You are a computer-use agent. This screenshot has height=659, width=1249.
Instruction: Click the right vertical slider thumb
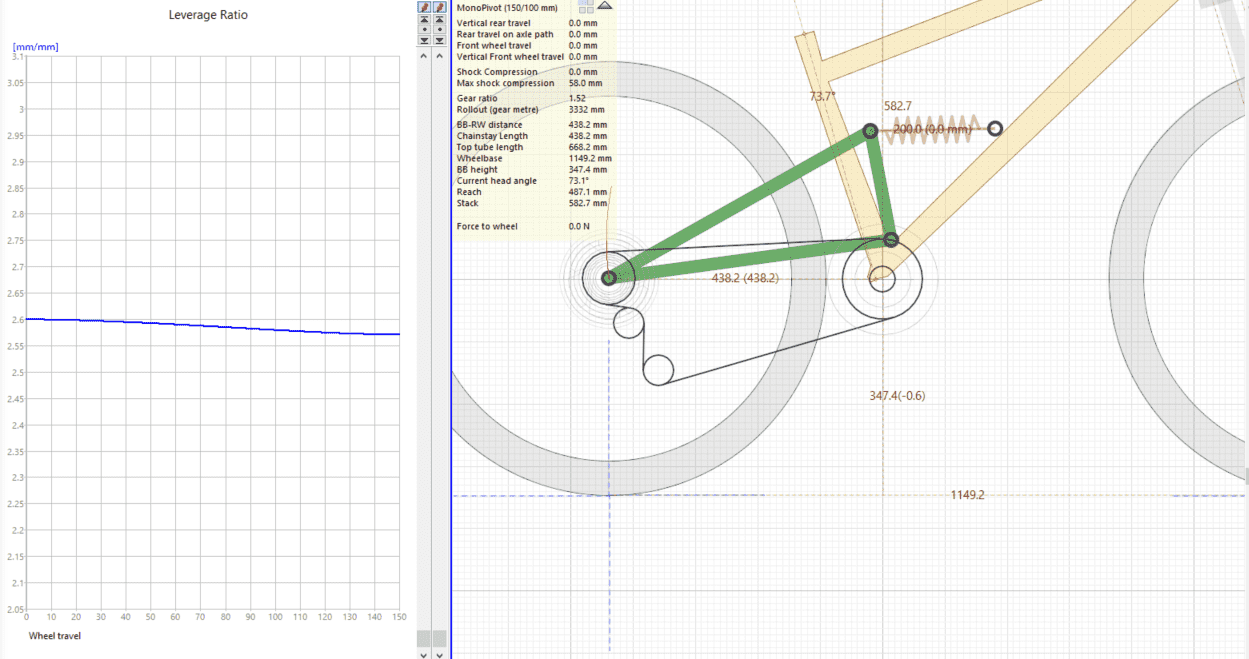[439, 637]
